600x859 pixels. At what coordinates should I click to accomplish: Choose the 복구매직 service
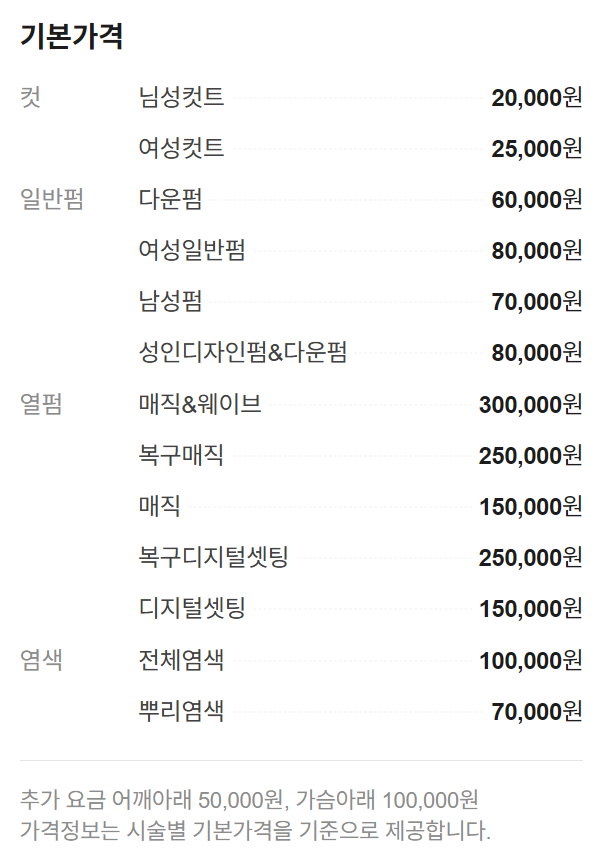[x=181, y=456]
